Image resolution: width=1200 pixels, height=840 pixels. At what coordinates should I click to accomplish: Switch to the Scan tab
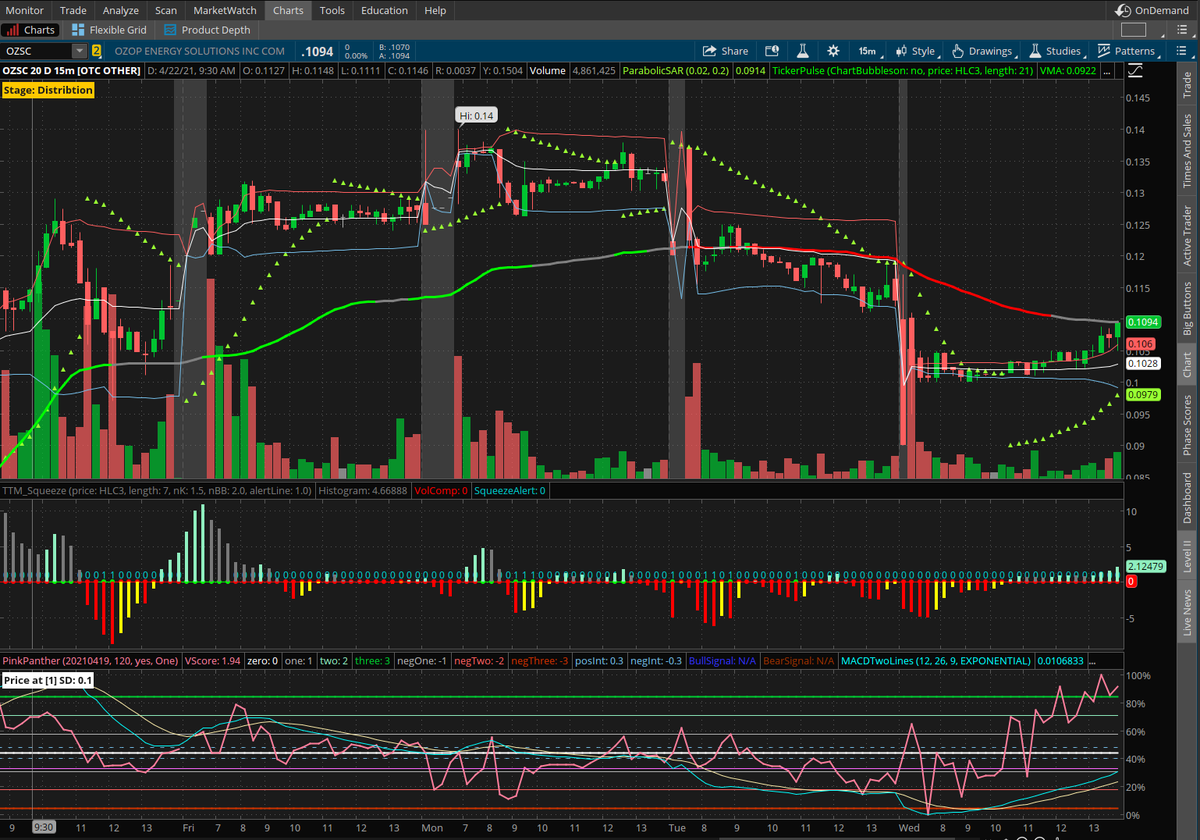[x=166, y=10]
